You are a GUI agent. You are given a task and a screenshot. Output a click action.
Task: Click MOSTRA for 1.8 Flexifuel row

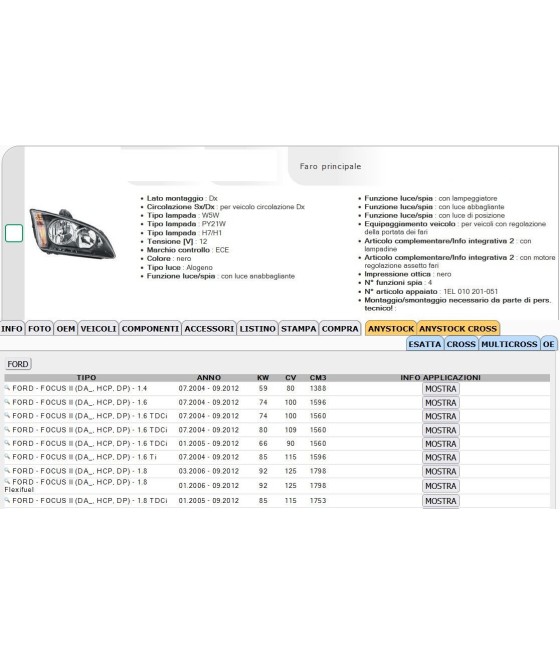(x=441, y=486)
